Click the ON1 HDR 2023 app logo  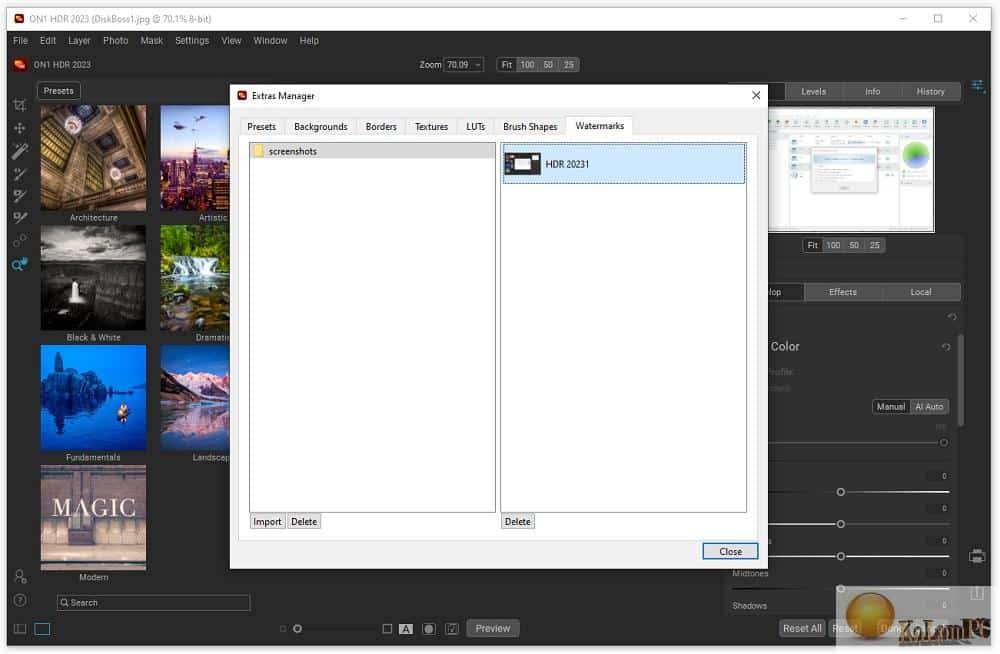click(20, 64)
